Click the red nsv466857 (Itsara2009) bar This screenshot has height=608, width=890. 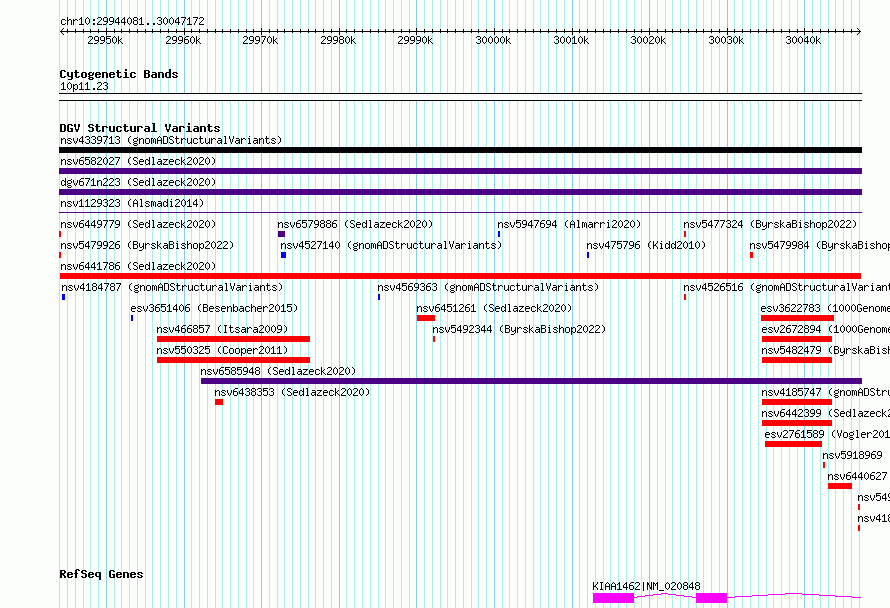(x=233, y=339)
